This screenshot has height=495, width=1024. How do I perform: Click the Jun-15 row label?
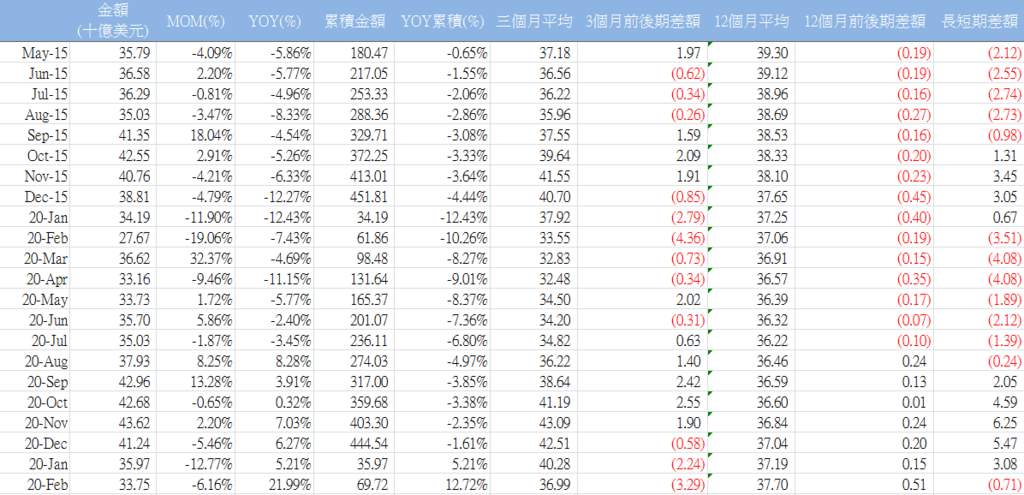(46, 73)
